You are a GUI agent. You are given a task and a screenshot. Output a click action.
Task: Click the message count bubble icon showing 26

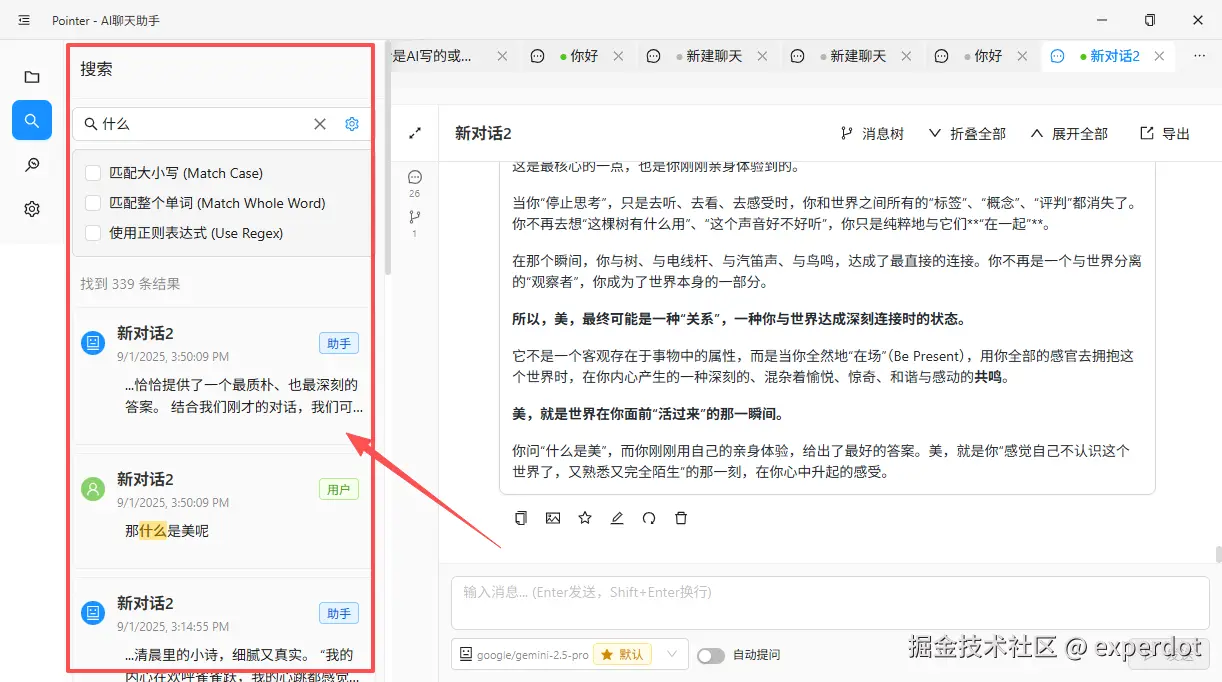[415, 177]
